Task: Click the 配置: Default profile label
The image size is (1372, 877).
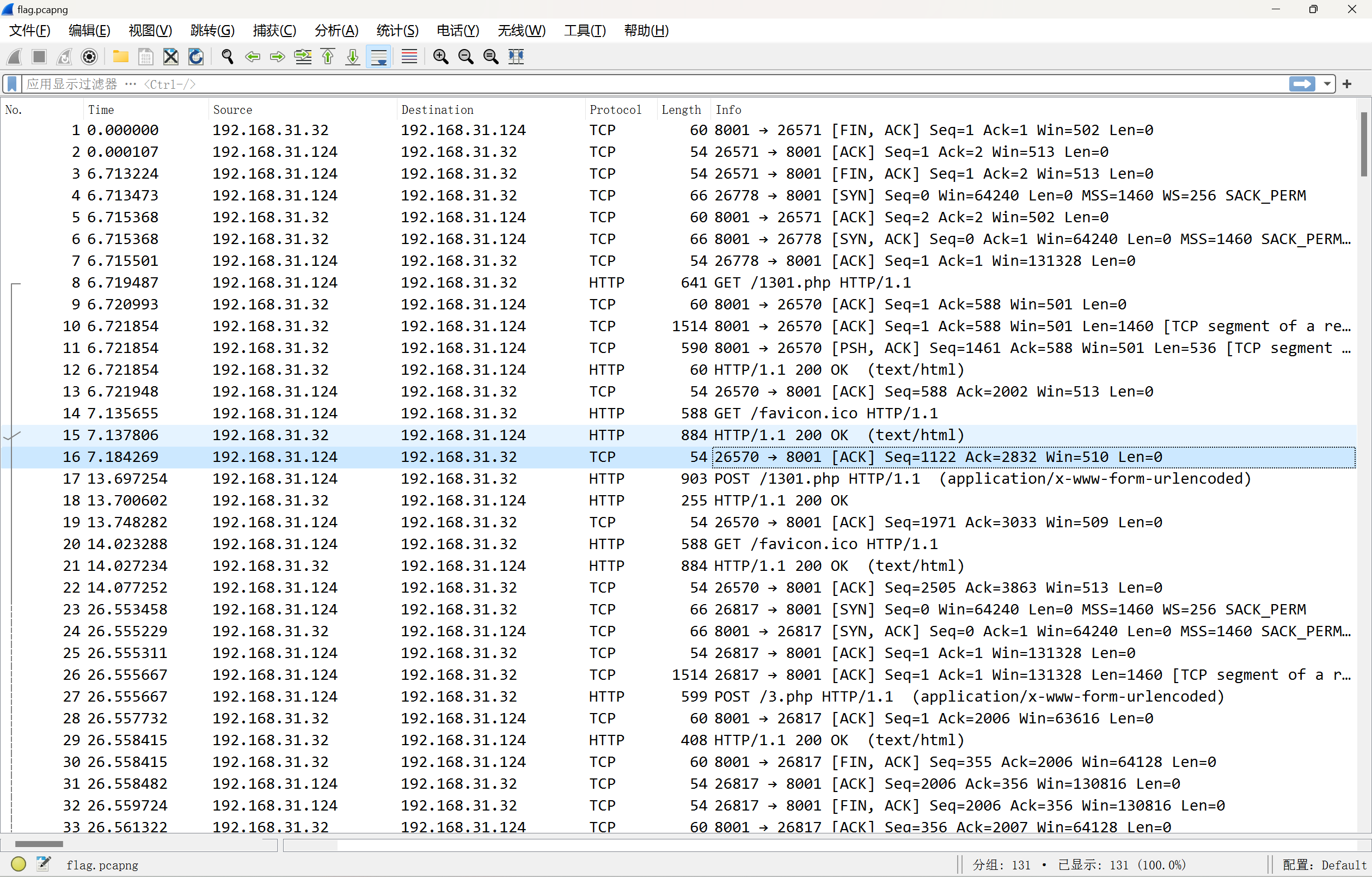Action: pos(1325,865)
